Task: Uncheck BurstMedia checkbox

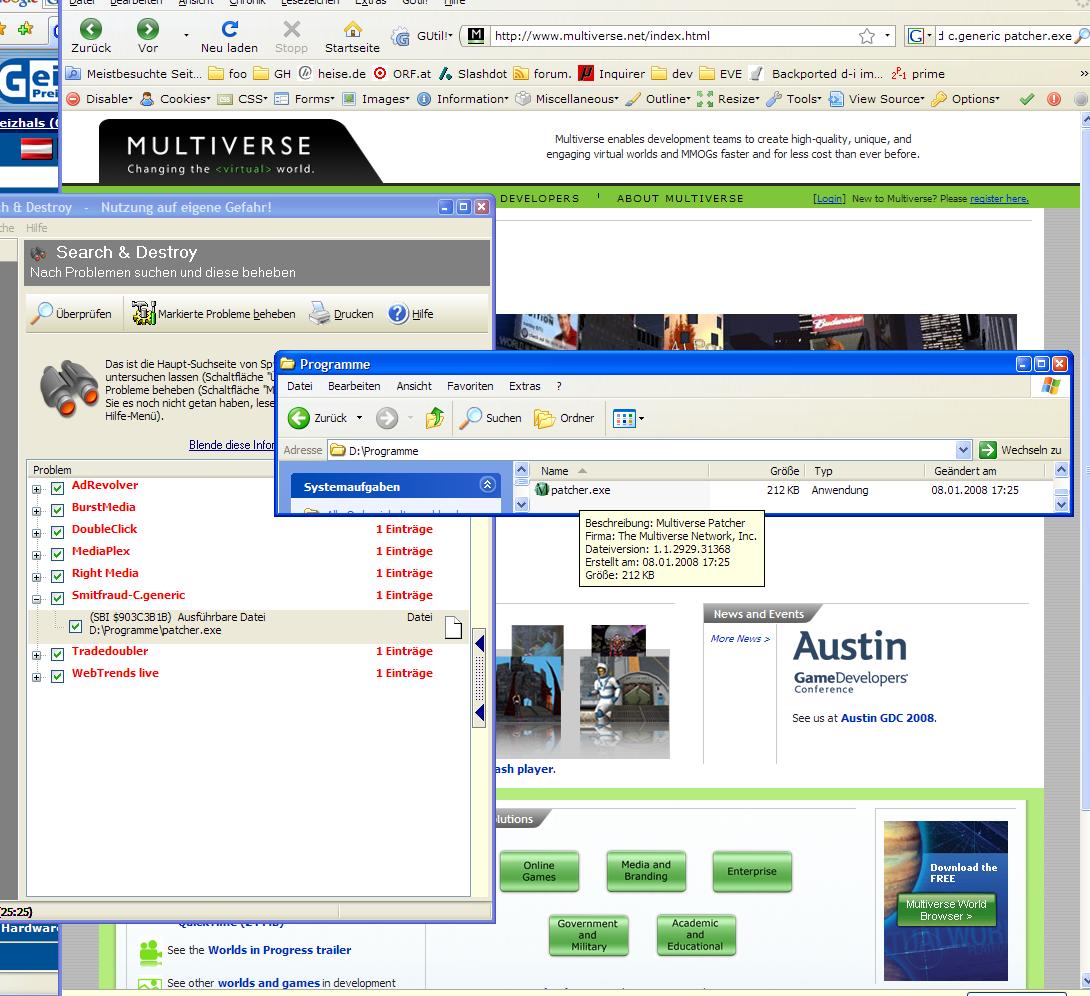Action: click(x=58, y=511)
